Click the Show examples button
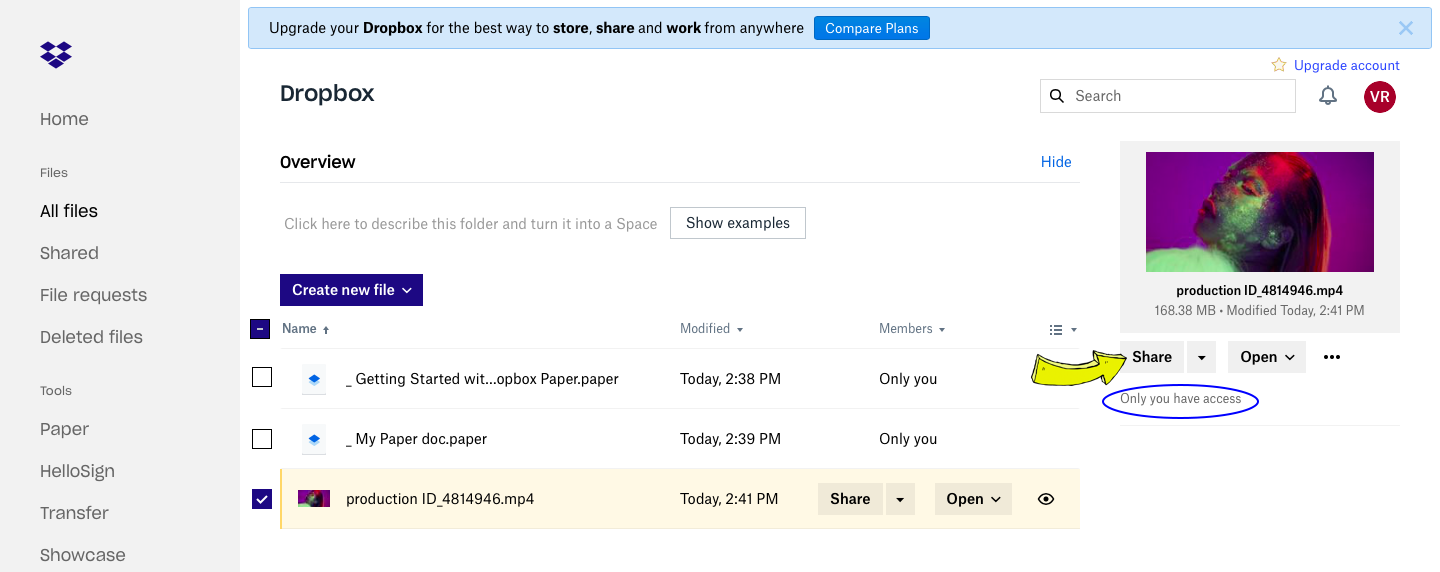This screenshot has width=1440, height=572. pyautogui.click(x=738, y=223)
